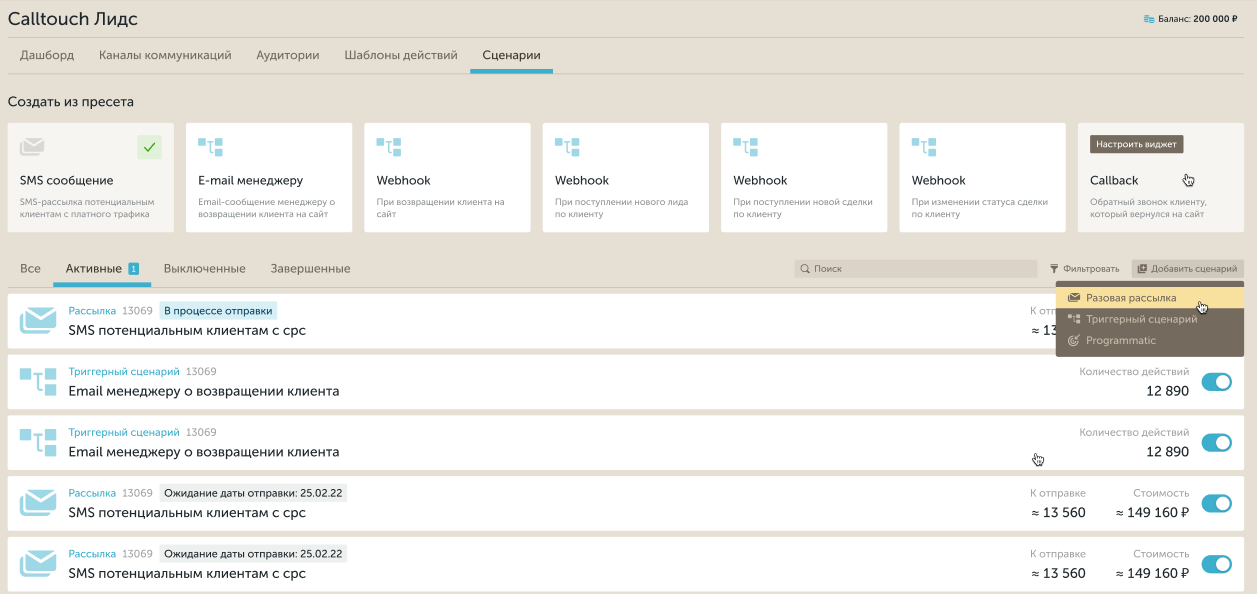Click envelope icon of В процессе отправки row

(x=38, y=321)
